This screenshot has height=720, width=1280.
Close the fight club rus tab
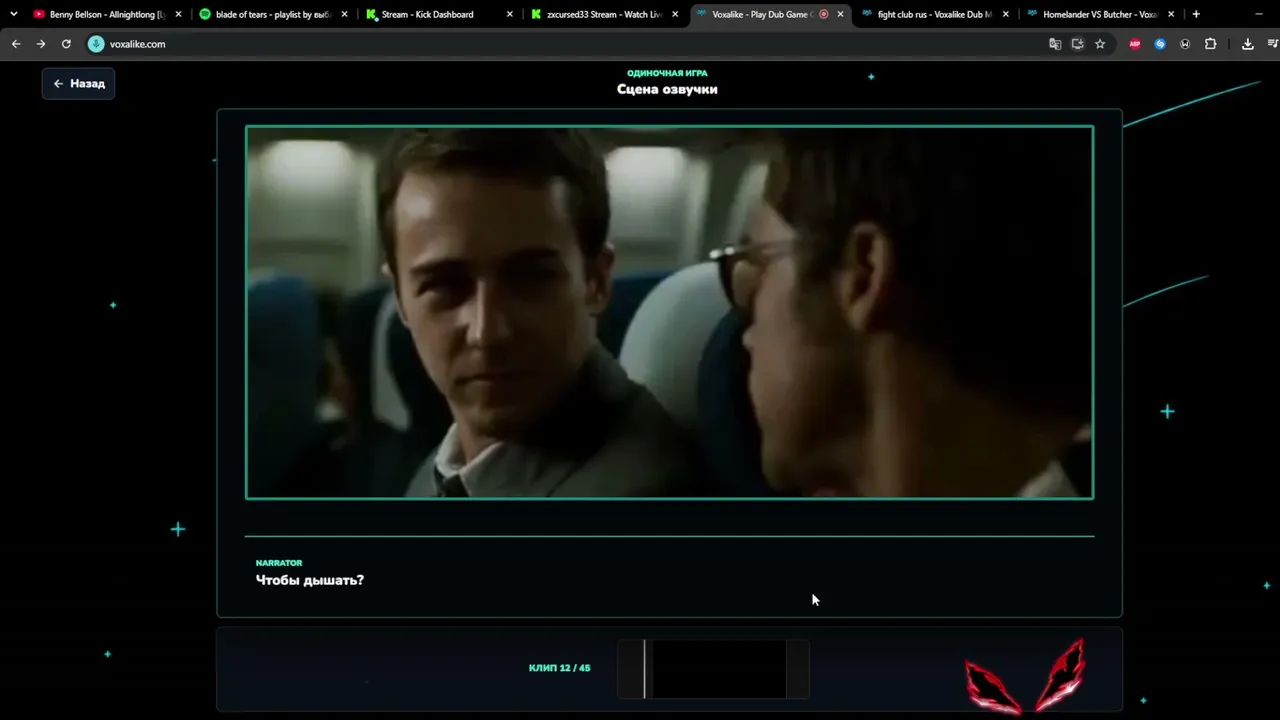point(1006,15)
